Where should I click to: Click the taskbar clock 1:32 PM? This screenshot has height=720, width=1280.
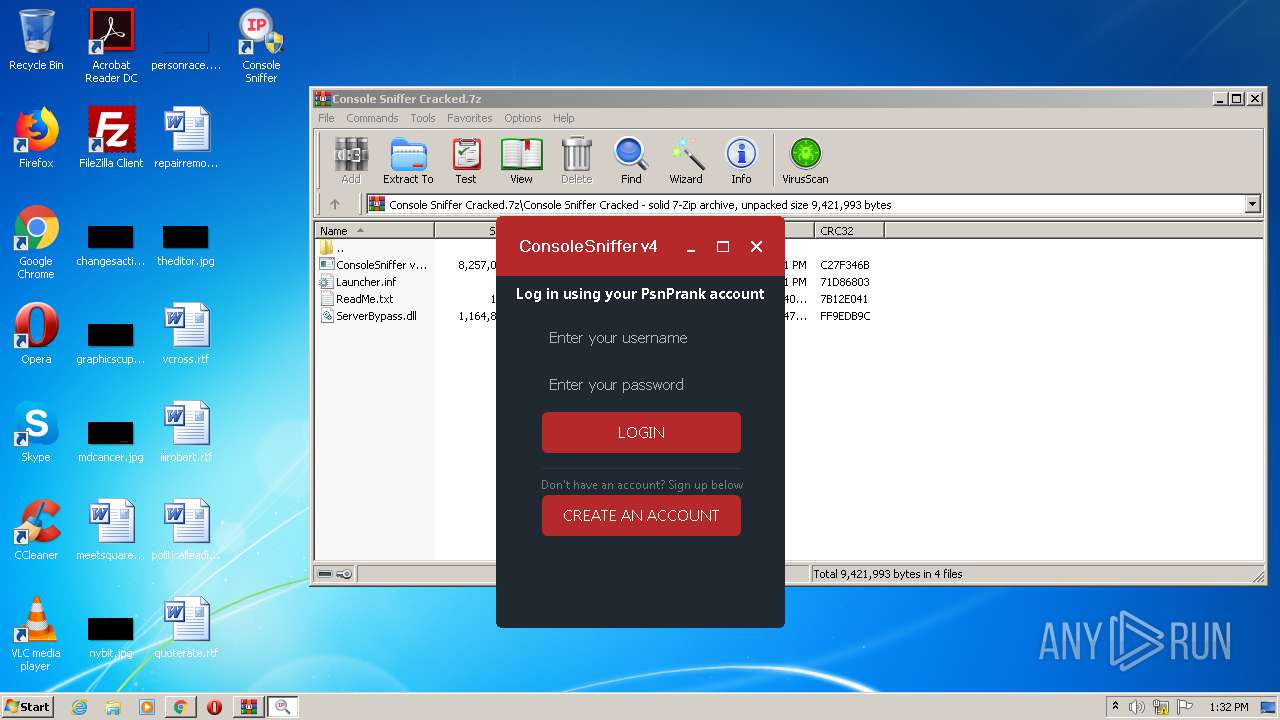[1228, 707]
